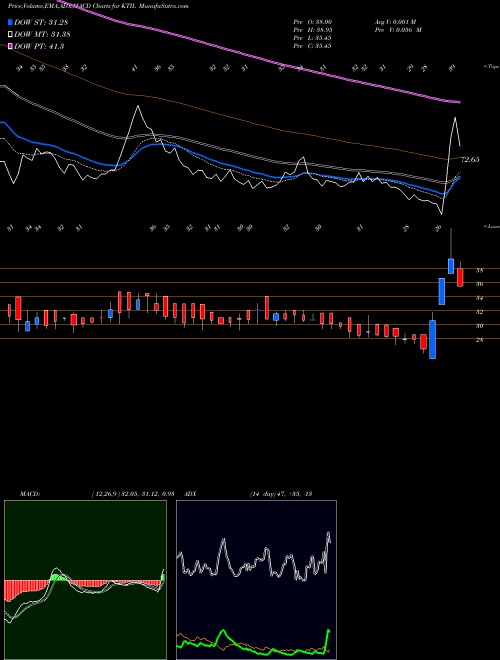The width and height of the screenshot is (500, 660).
Task: Click the 'Pre O: 38.00' value
Action: coord(313,22)
